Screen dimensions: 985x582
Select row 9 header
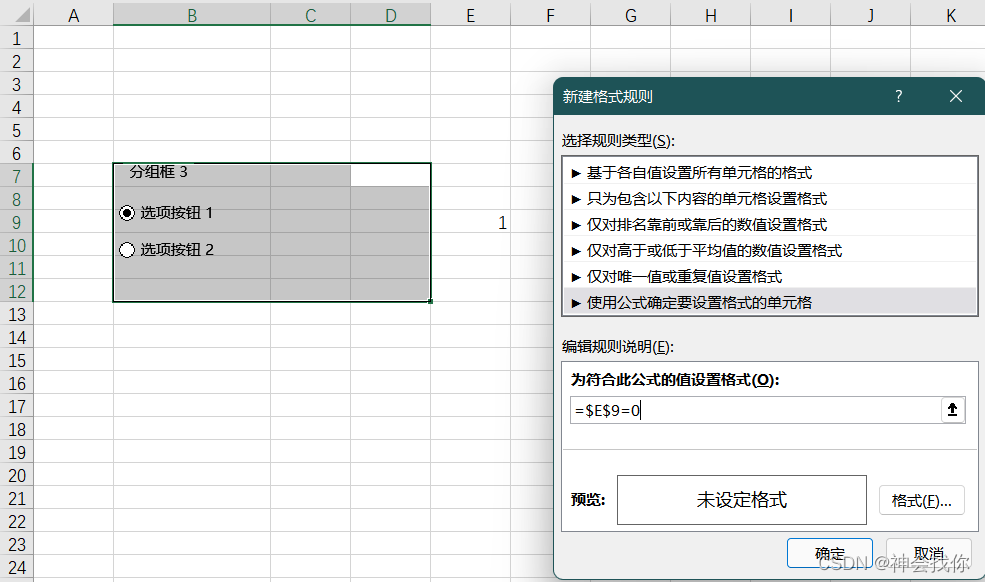pos(16,222)
